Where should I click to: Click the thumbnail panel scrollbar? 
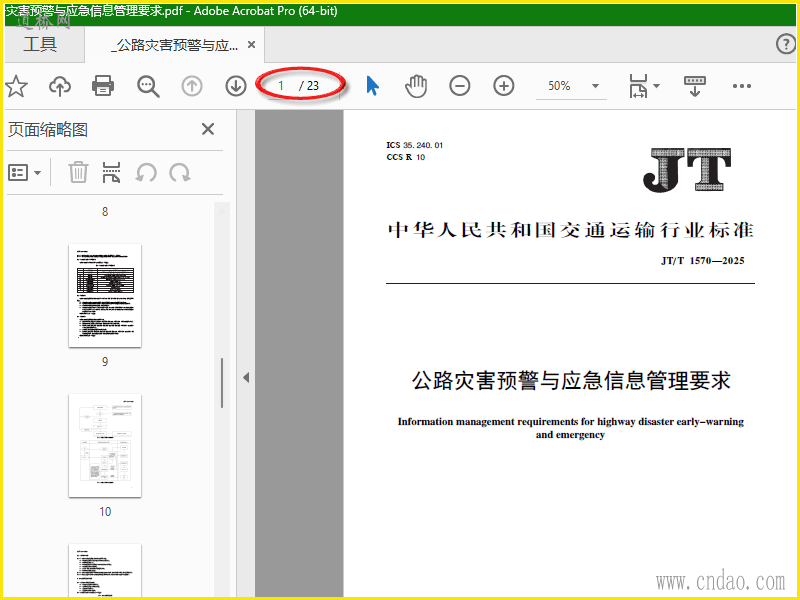[x=222, y=383]
